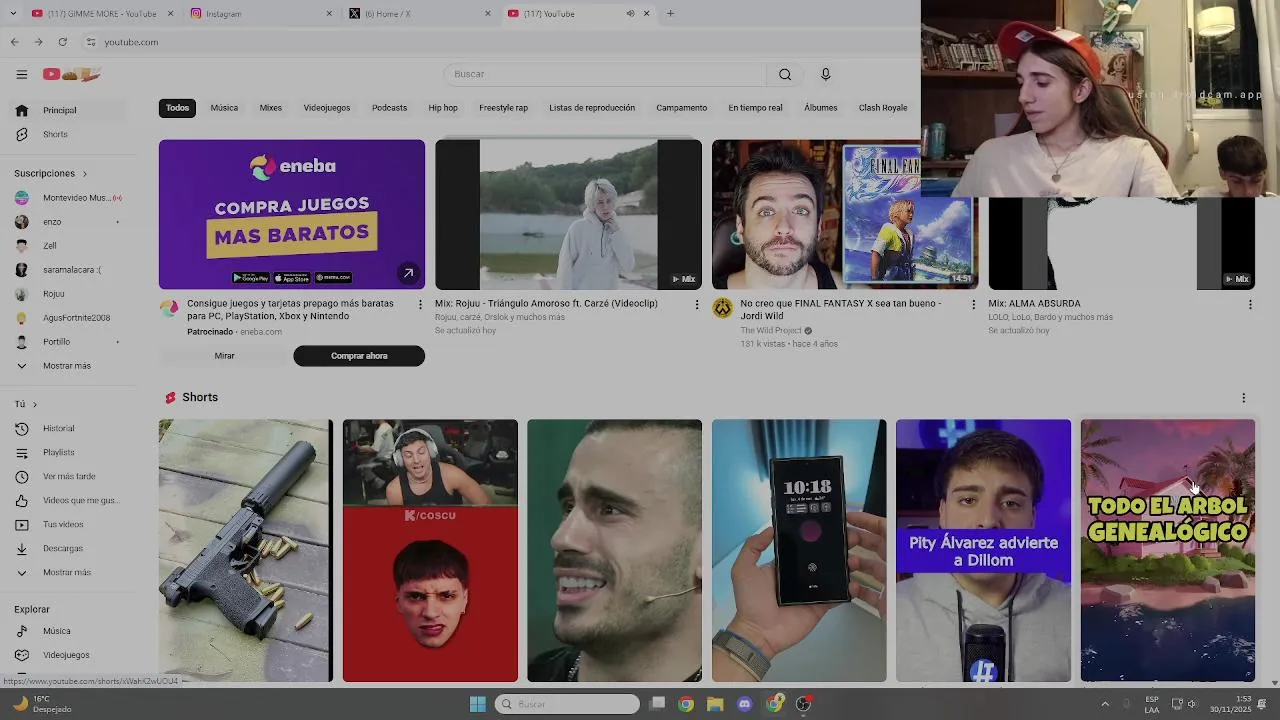Play the Mix Rojuu Triángulo Amoroso thumbnail
The image size is (1280, 720).
[x=568, y=215]
